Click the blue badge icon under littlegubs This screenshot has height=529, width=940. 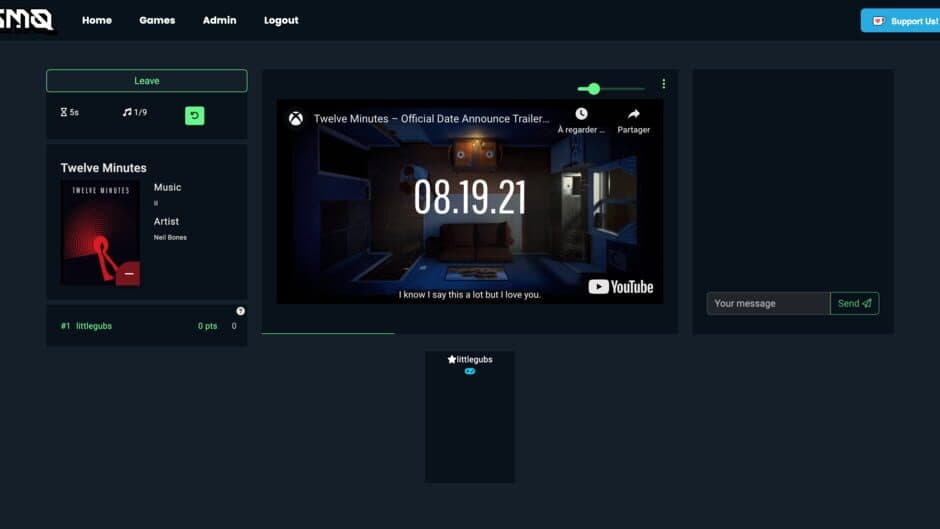click(470, 371)
